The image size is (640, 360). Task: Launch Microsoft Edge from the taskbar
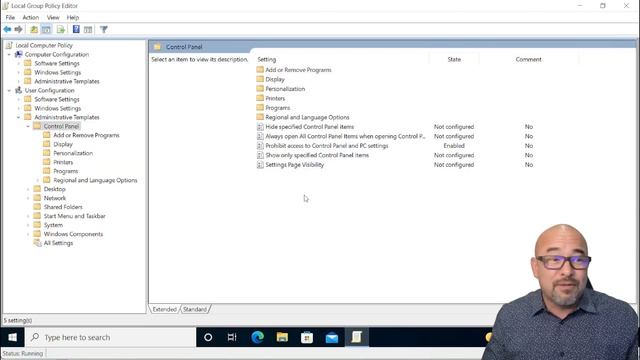click(258, 337)
